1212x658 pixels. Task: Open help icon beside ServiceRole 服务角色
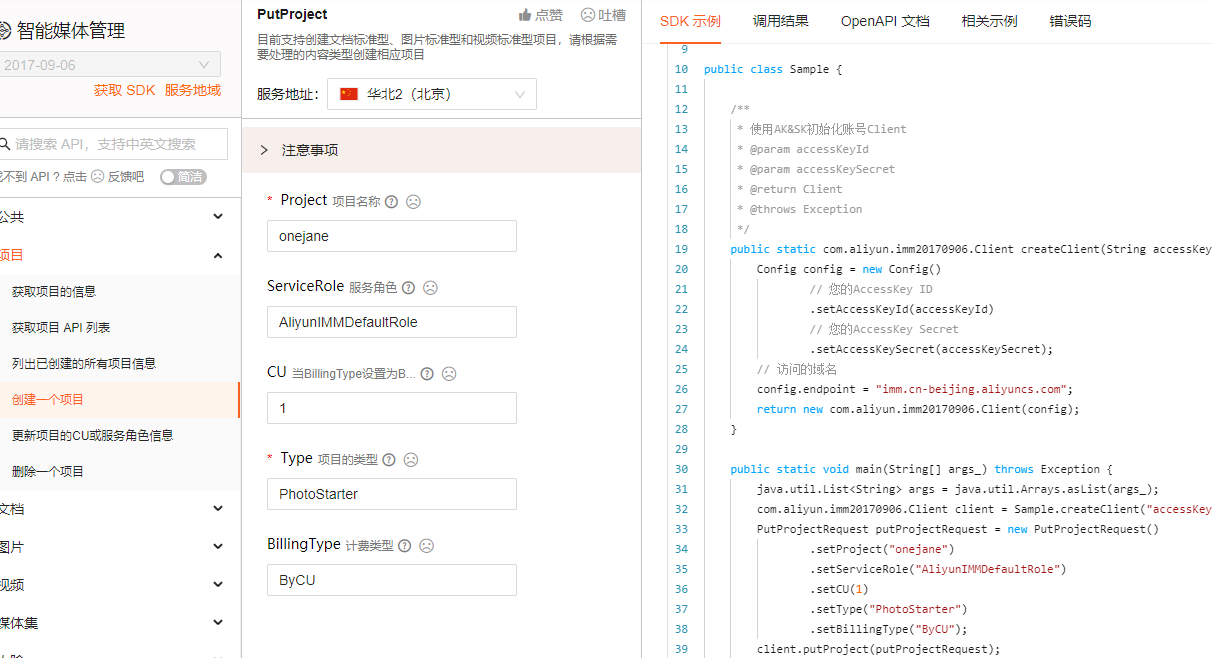(408, 288)
